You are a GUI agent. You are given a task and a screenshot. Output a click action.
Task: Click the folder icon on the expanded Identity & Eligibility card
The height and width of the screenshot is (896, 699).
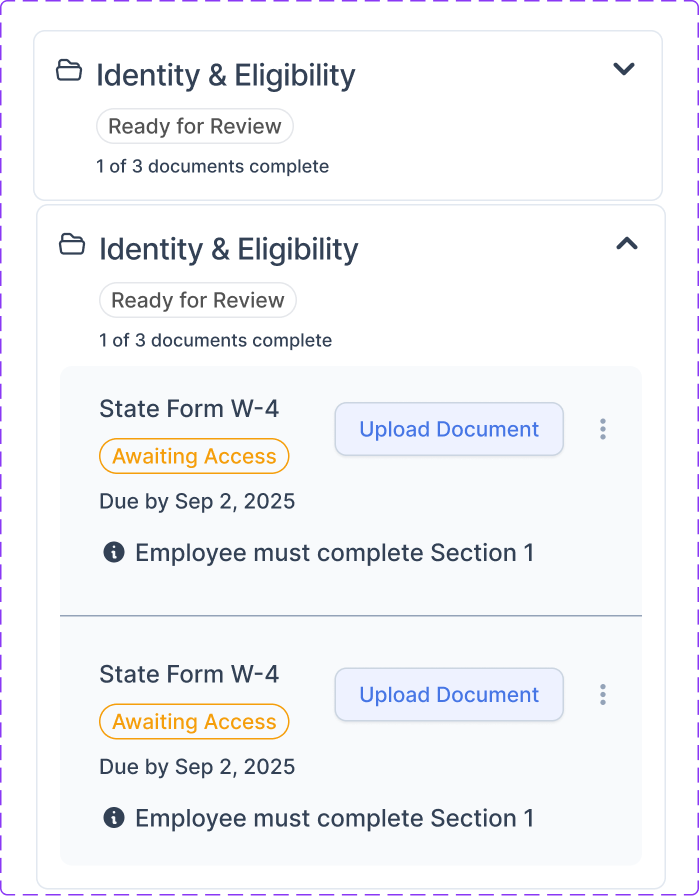(x=72, y=245)
